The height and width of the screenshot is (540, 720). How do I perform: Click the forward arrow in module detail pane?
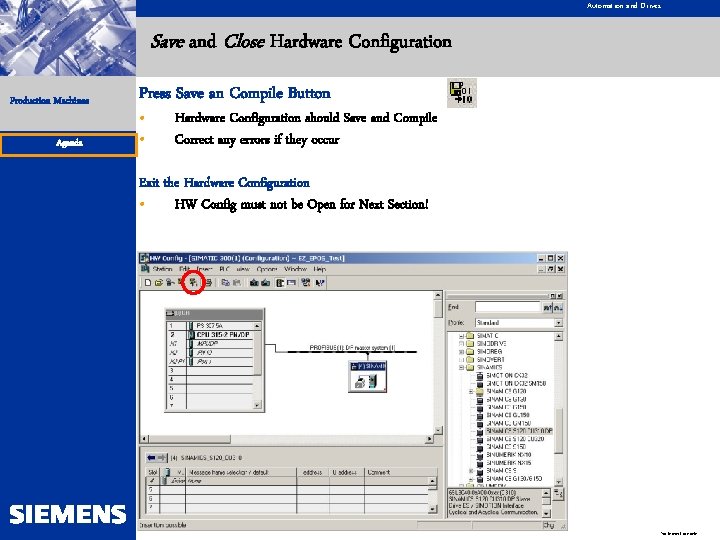pyautogui.click(x=162, y=457)
